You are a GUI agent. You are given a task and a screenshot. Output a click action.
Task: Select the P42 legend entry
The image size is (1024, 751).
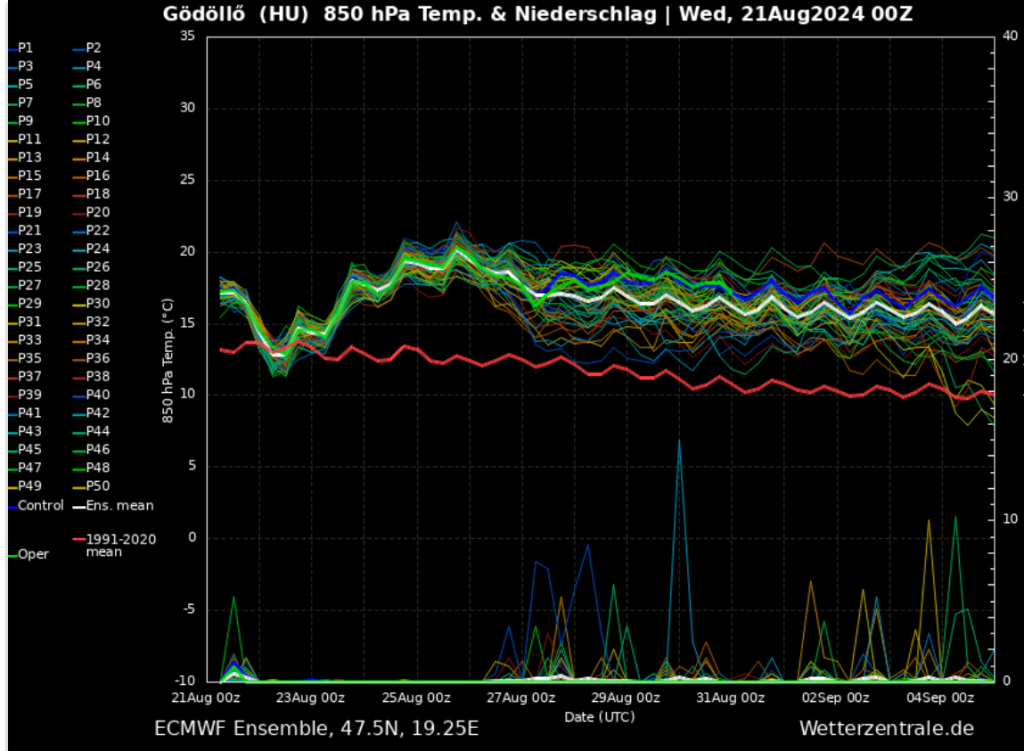[x=97, y=413]
